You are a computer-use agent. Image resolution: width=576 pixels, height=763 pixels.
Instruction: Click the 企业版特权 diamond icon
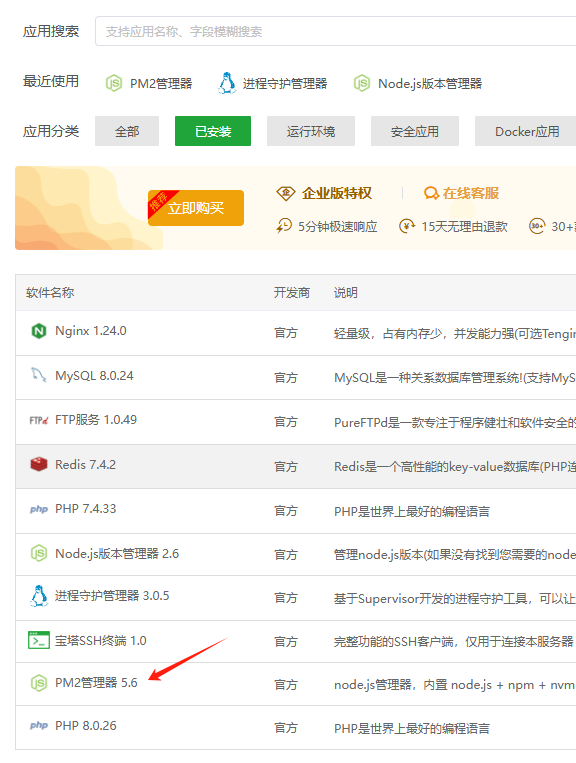[x=286, y=193]
